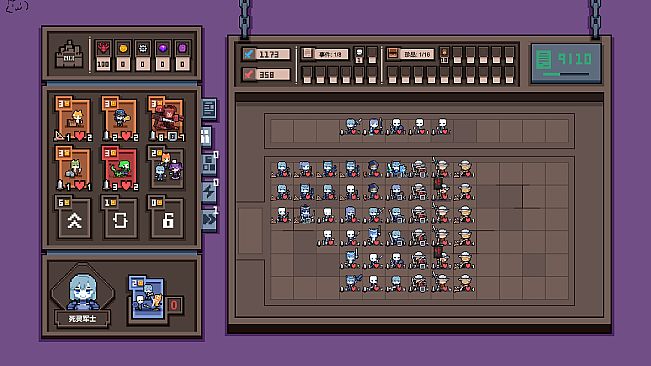Click the 1173 power value
Image resolution: width=651 pixels, height=366 pixels.
pyautogui.click(x=272, y=54)
